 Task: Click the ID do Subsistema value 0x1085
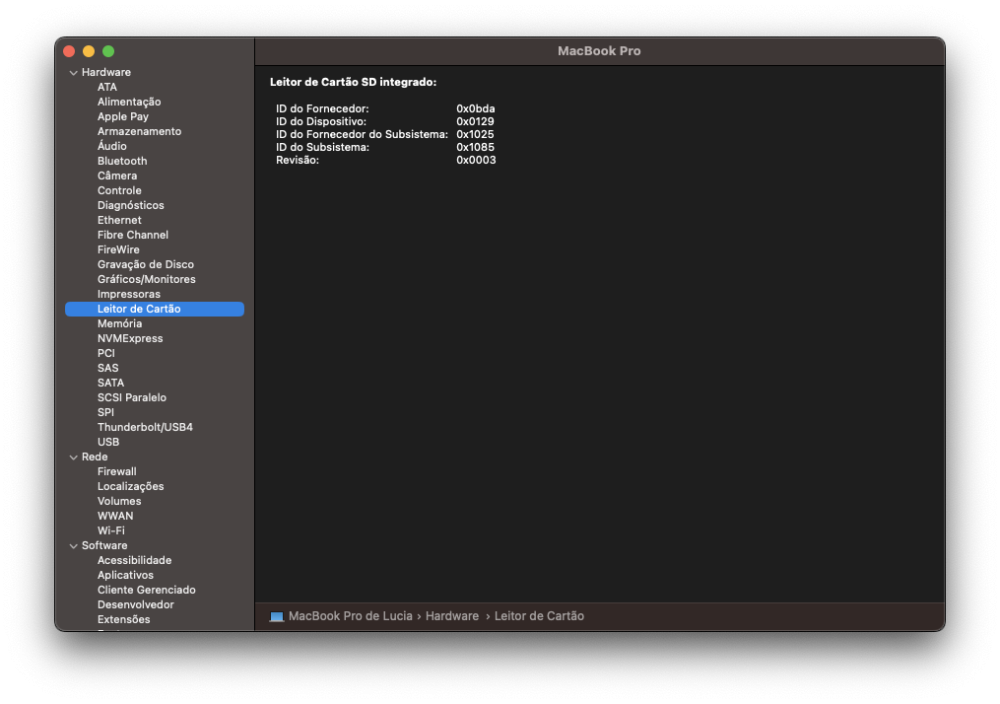click(474, 147)
